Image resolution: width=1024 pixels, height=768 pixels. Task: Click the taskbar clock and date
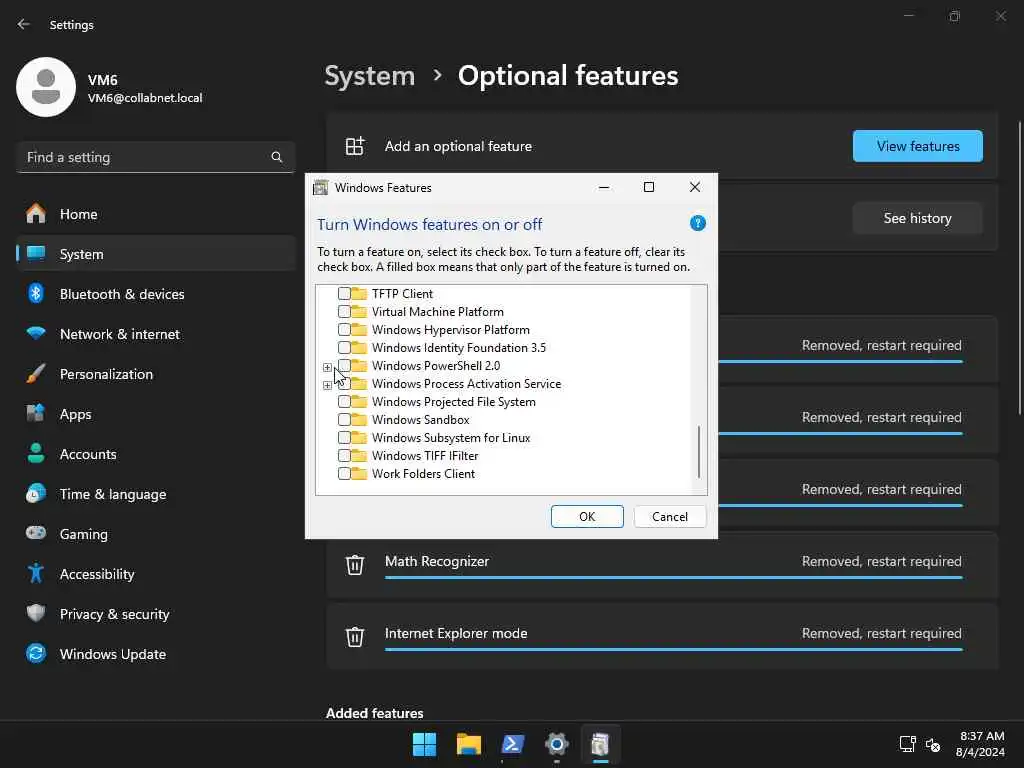[980, 744]
